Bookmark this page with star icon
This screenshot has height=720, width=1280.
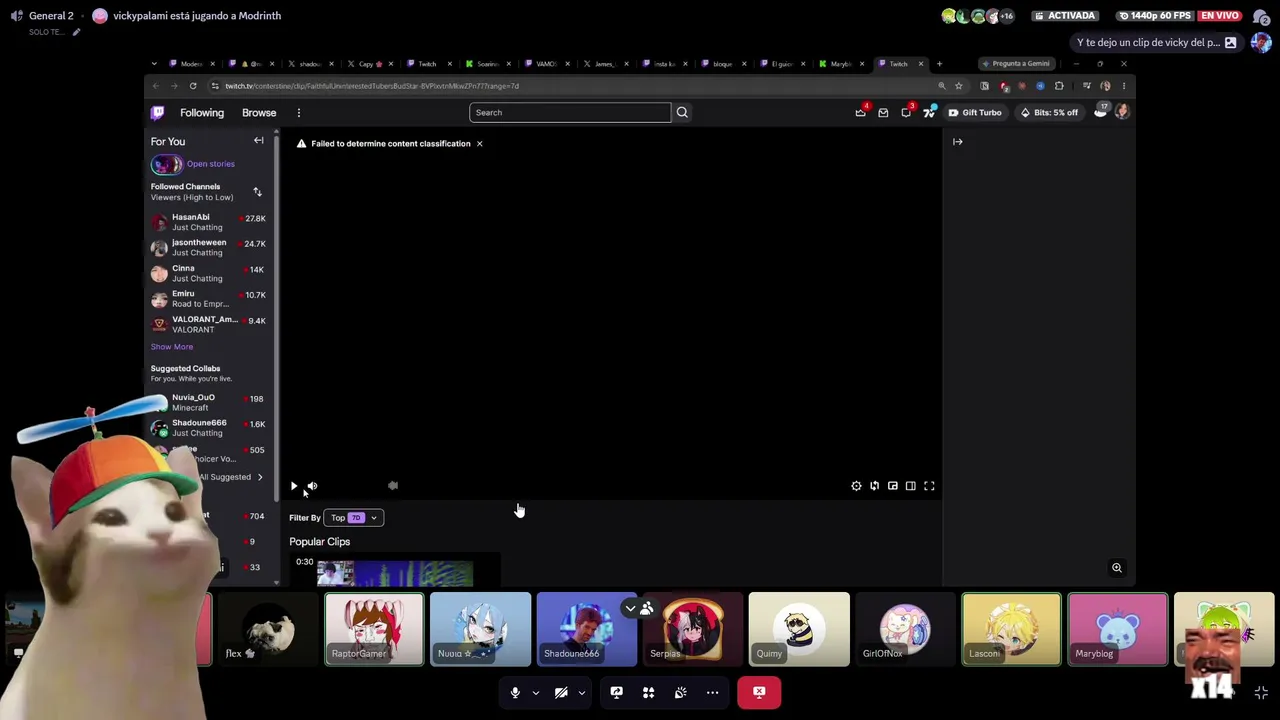click(958, 86)
